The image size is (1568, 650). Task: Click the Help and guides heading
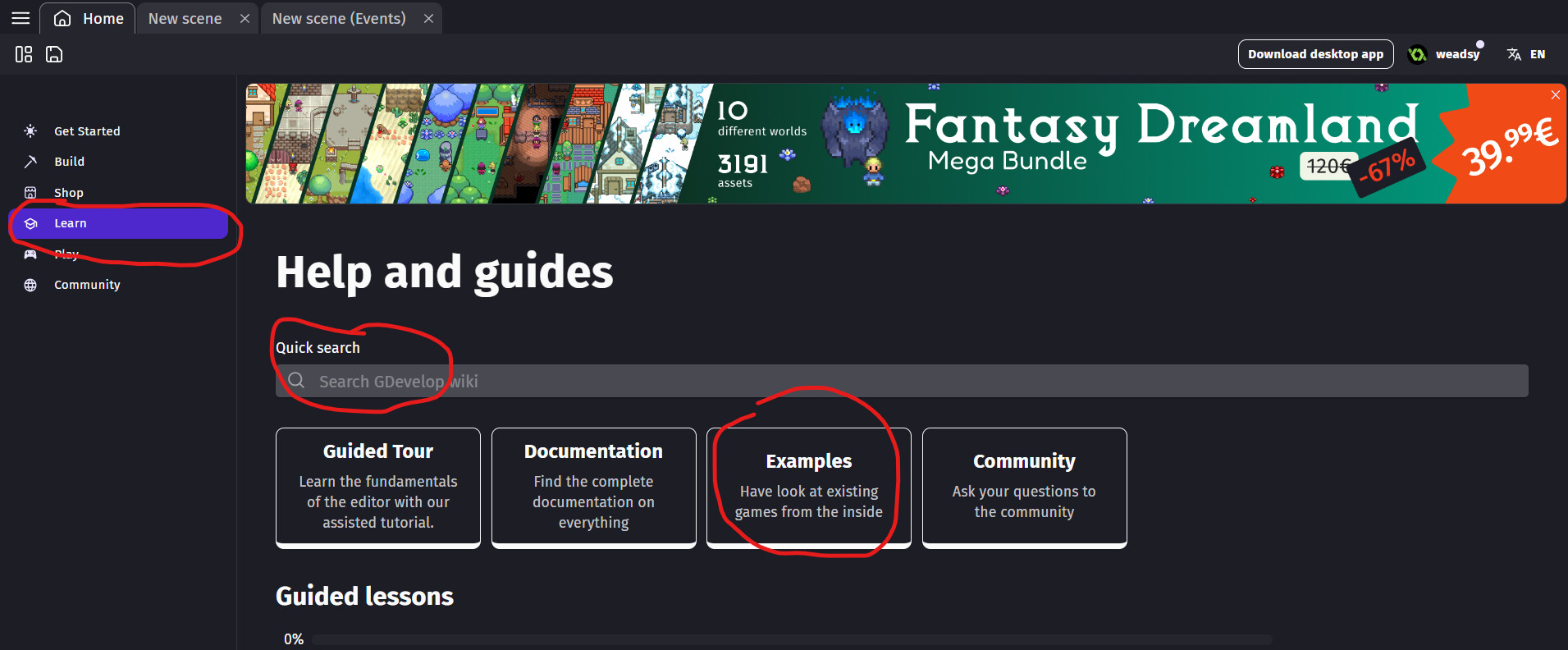[x=445, y=272]
